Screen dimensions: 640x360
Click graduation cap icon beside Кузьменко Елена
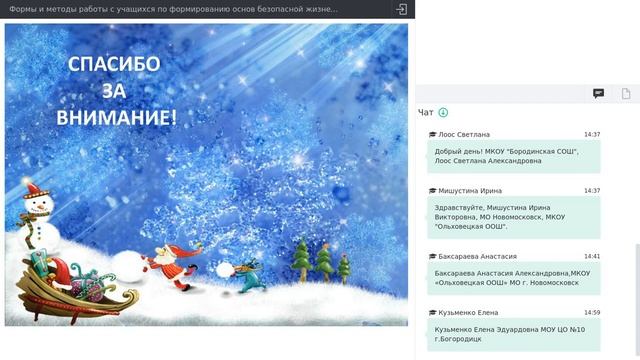432,313
